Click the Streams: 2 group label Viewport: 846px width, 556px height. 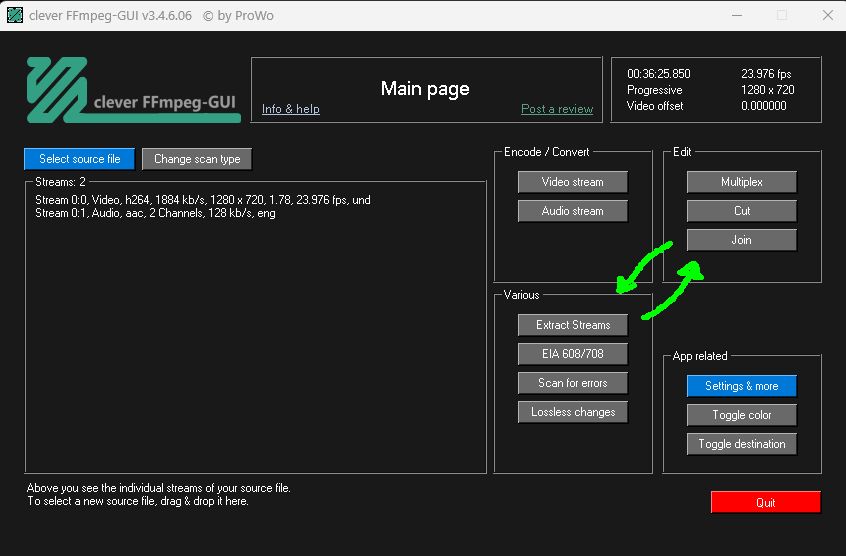tap(60, 182)
